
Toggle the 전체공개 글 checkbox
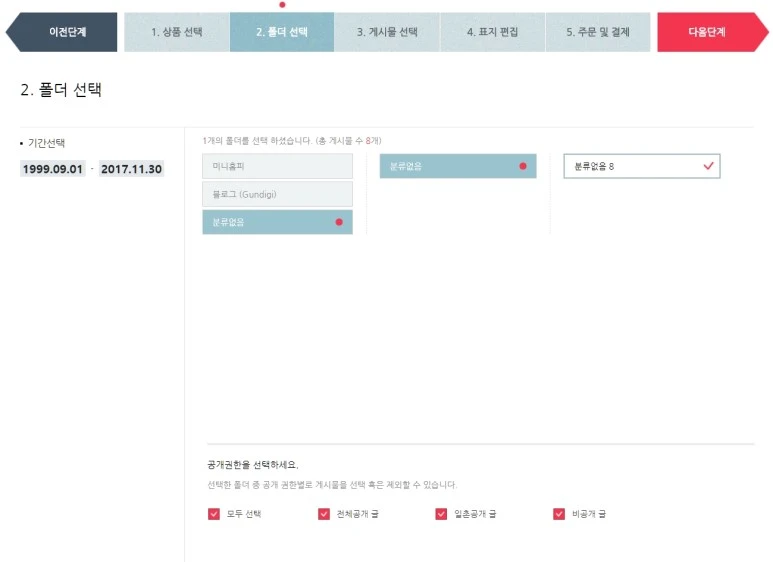click(324, 514)
